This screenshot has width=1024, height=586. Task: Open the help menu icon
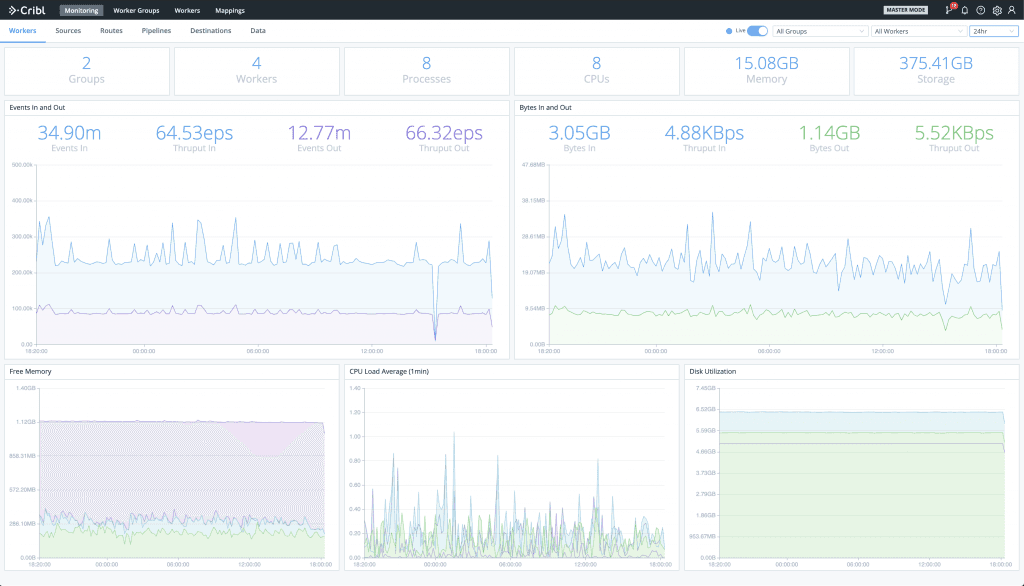click(x=979, y=10)
